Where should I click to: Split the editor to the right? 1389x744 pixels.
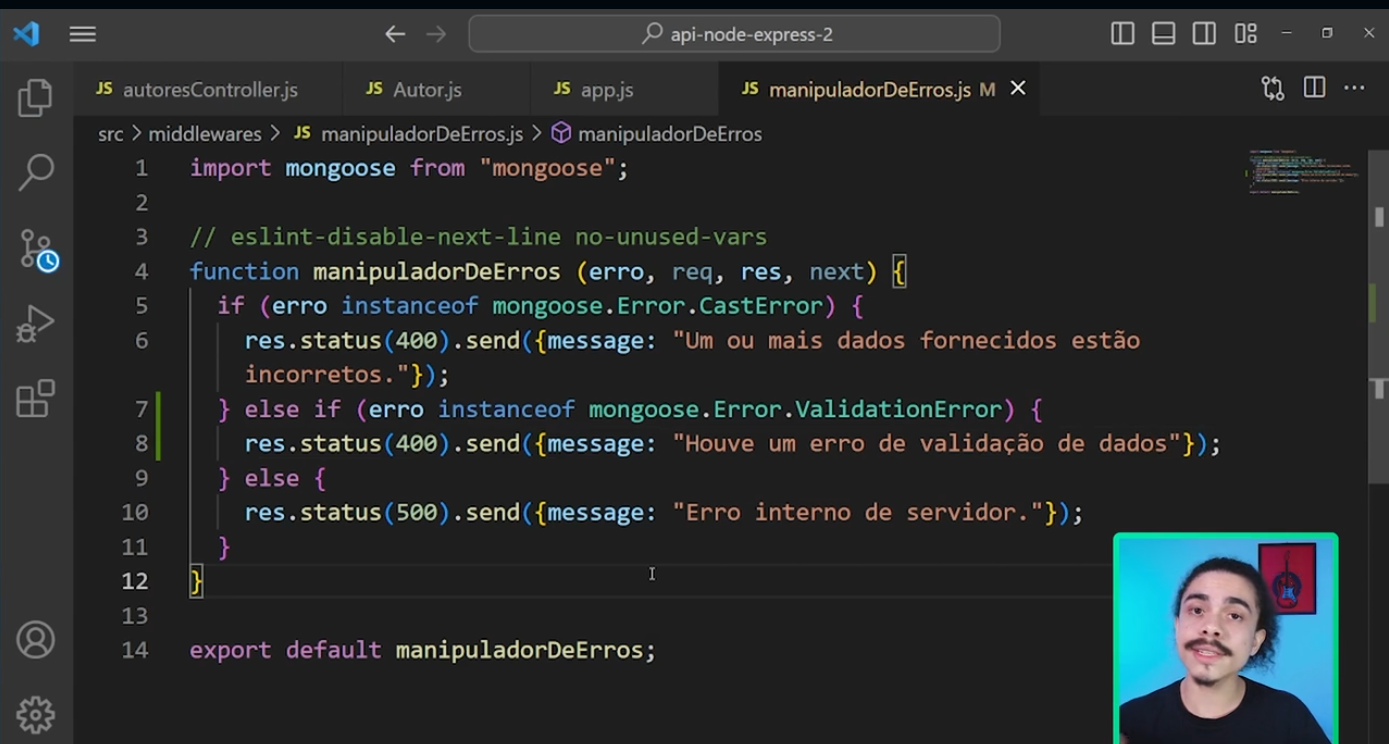click(1314, 89)
